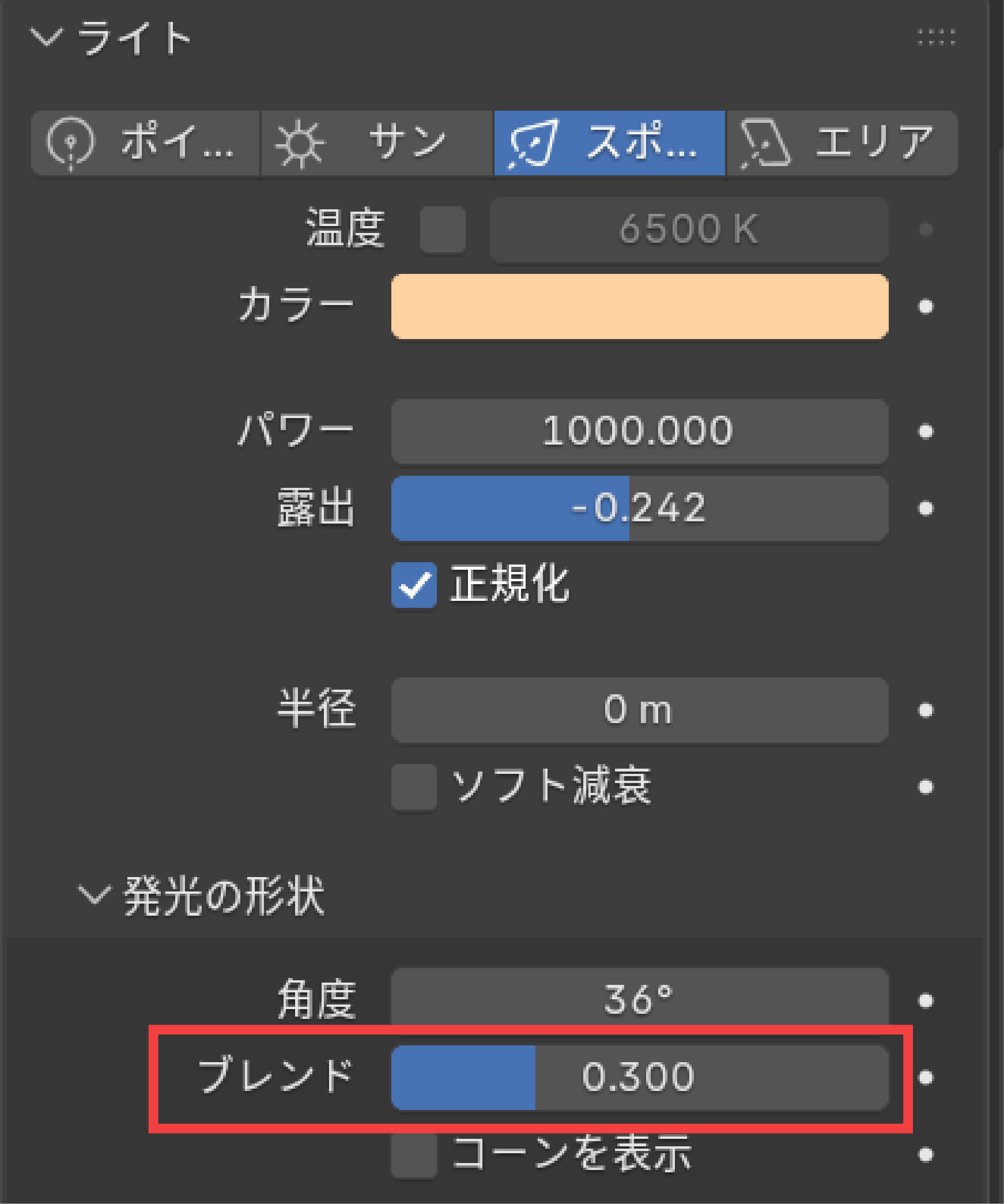Click animate dot next to パワー
Image resolution: width=1004 pixels, height=1204 pixels.
tap(926, 431)
